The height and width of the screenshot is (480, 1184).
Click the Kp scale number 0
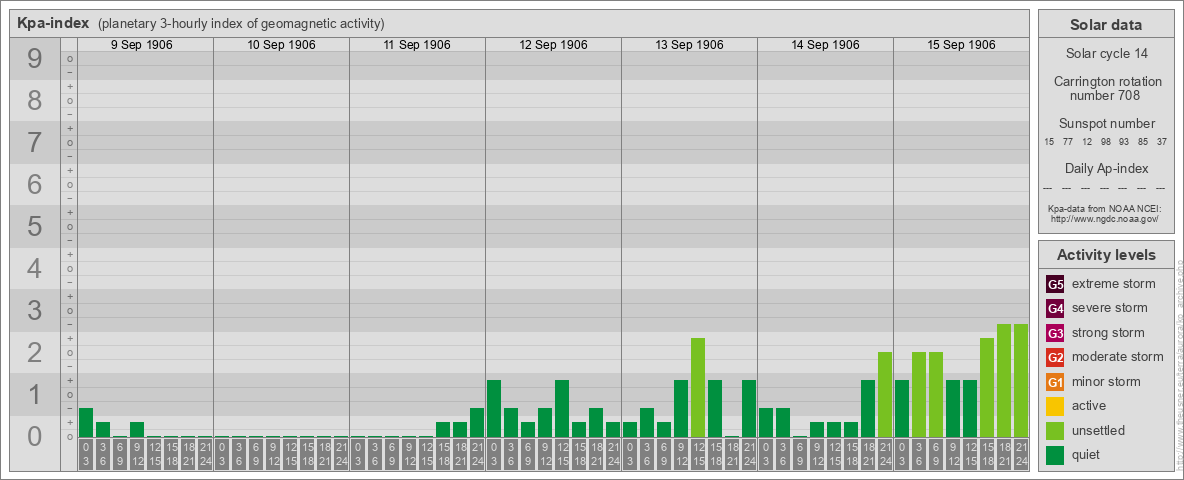pos(35,435)
